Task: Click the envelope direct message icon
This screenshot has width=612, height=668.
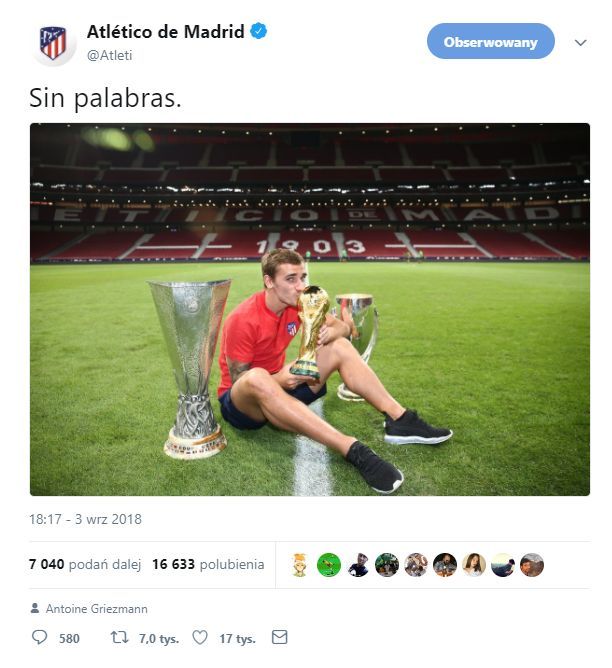Action: click(x=279, y=637)
